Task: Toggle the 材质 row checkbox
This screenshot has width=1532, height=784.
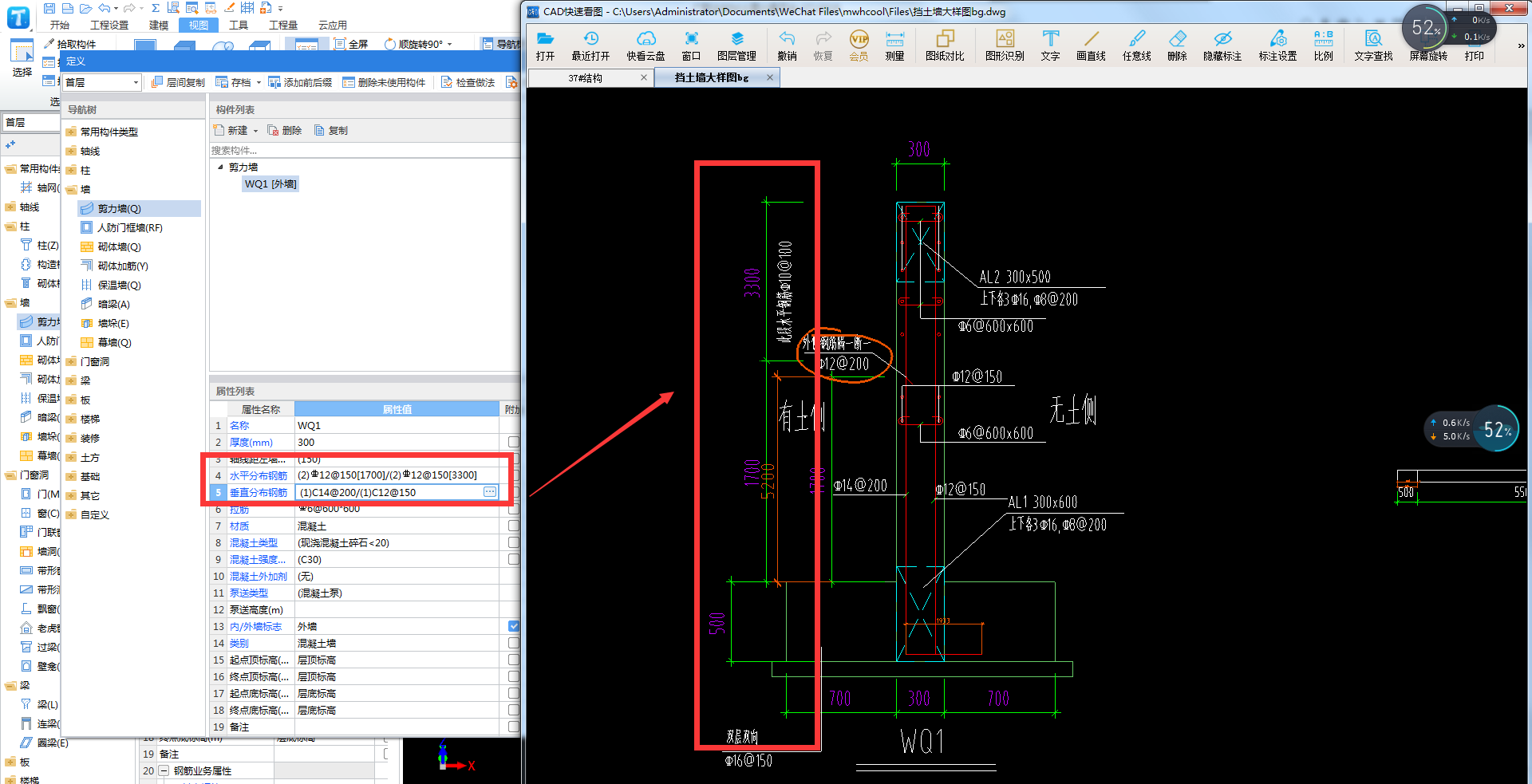Action: (x=513, y=526)
